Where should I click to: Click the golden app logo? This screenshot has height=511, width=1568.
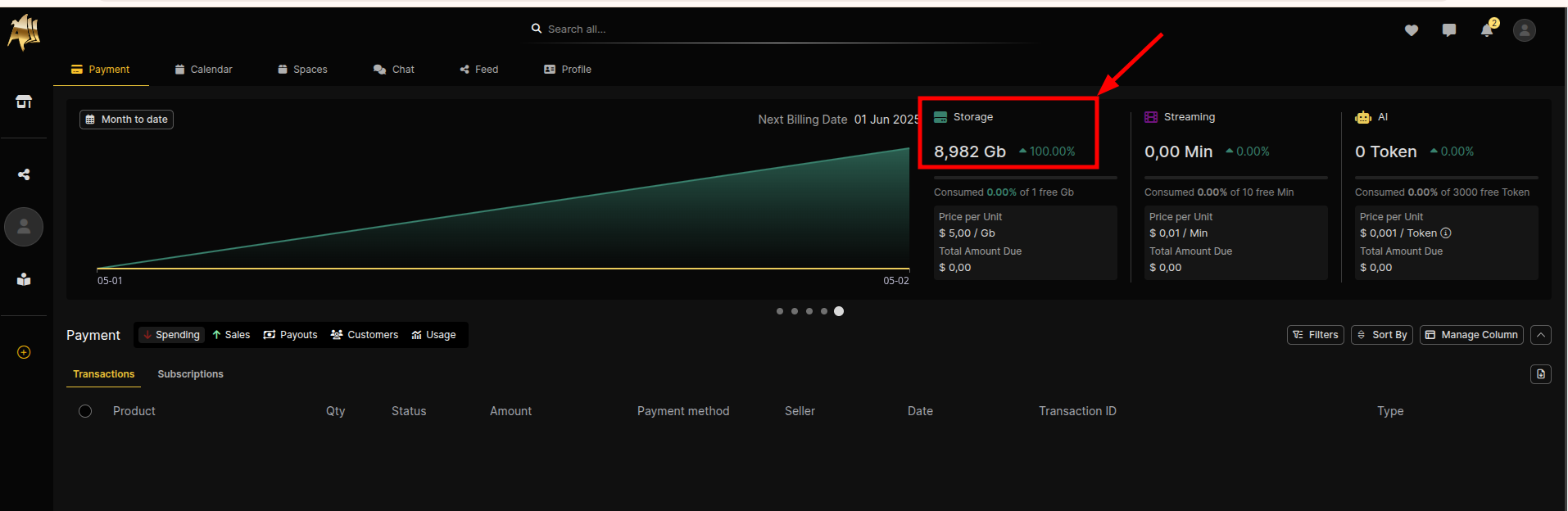click(24, 32)
